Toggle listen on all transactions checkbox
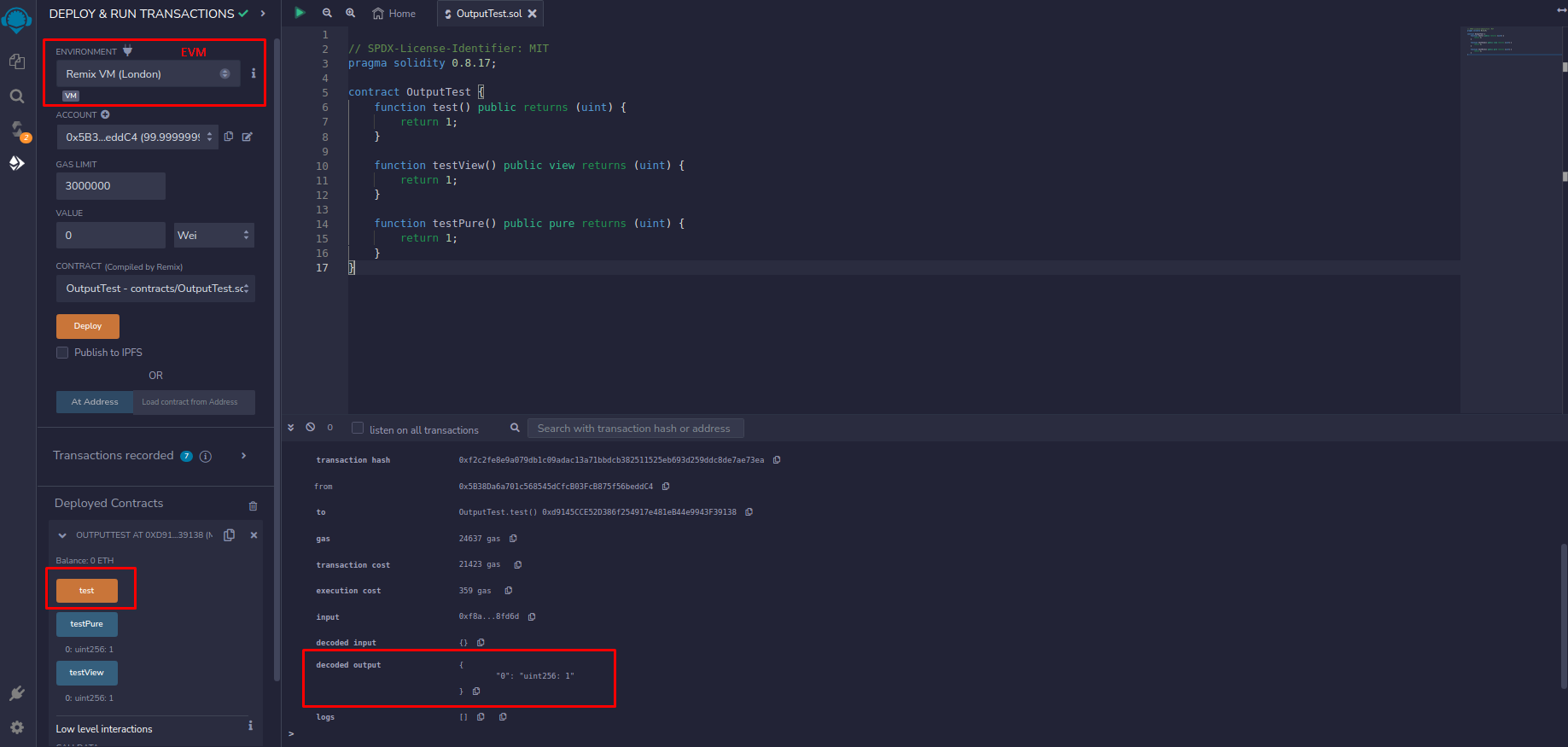The image size is (1568, 747). [x=358, y=429]
